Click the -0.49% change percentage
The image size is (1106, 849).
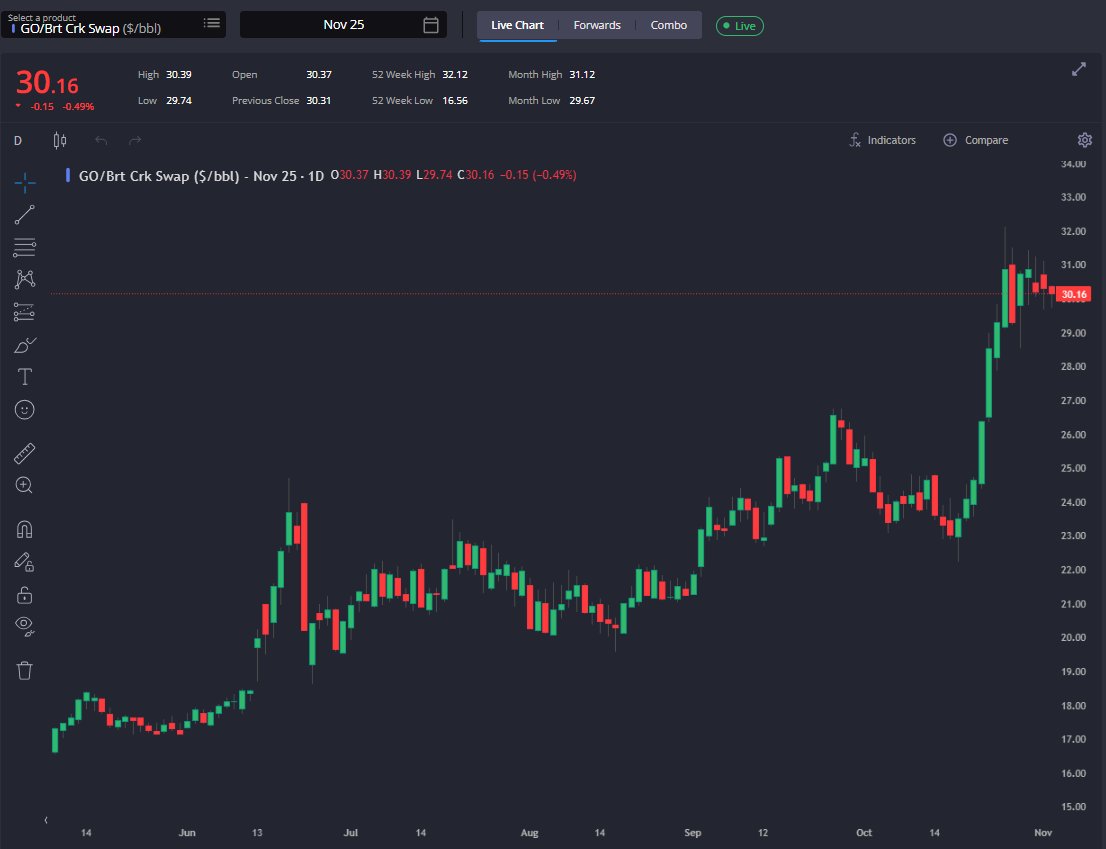click(78, 106)
